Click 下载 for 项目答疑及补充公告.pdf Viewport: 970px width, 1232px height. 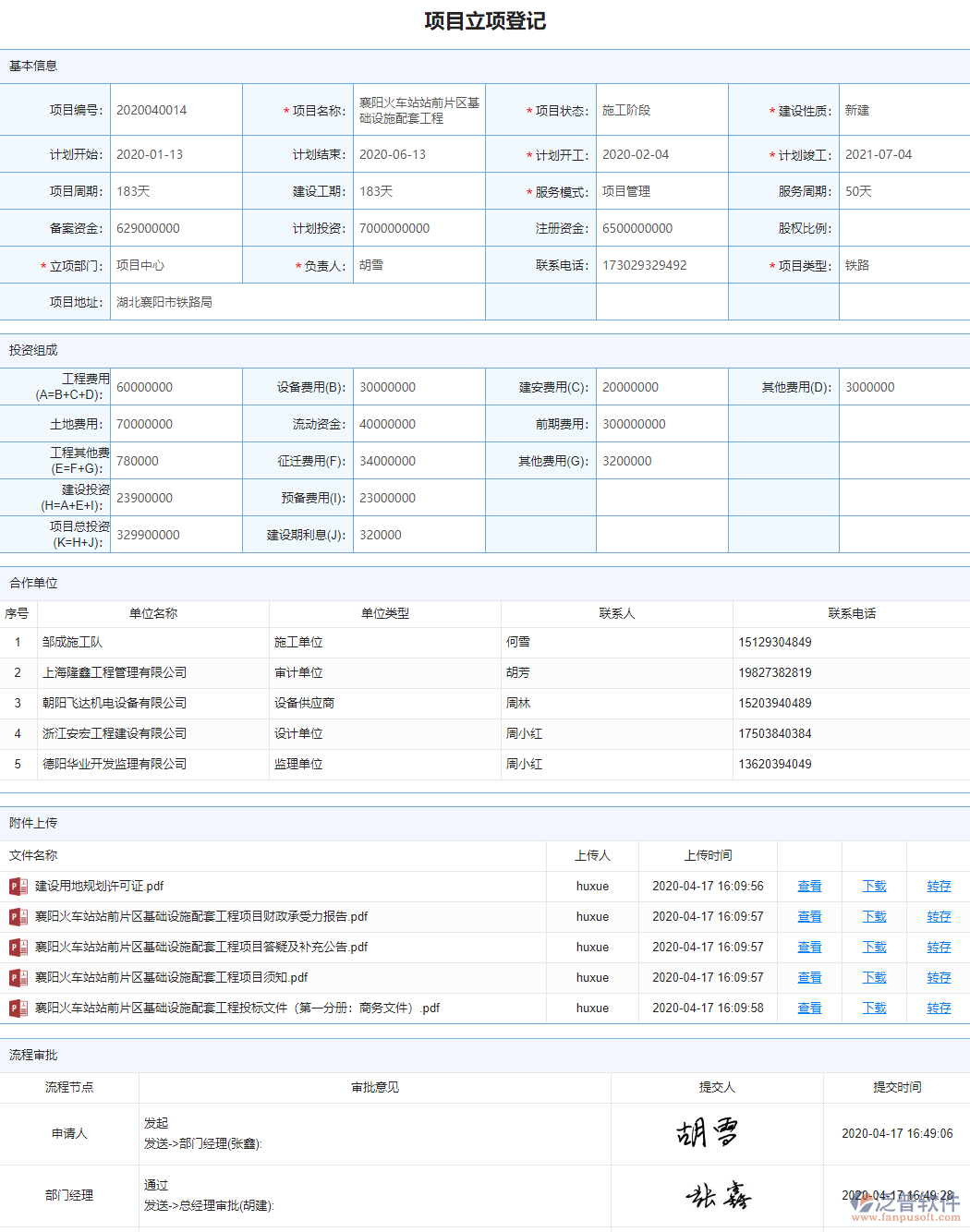[x=873, y=947]
